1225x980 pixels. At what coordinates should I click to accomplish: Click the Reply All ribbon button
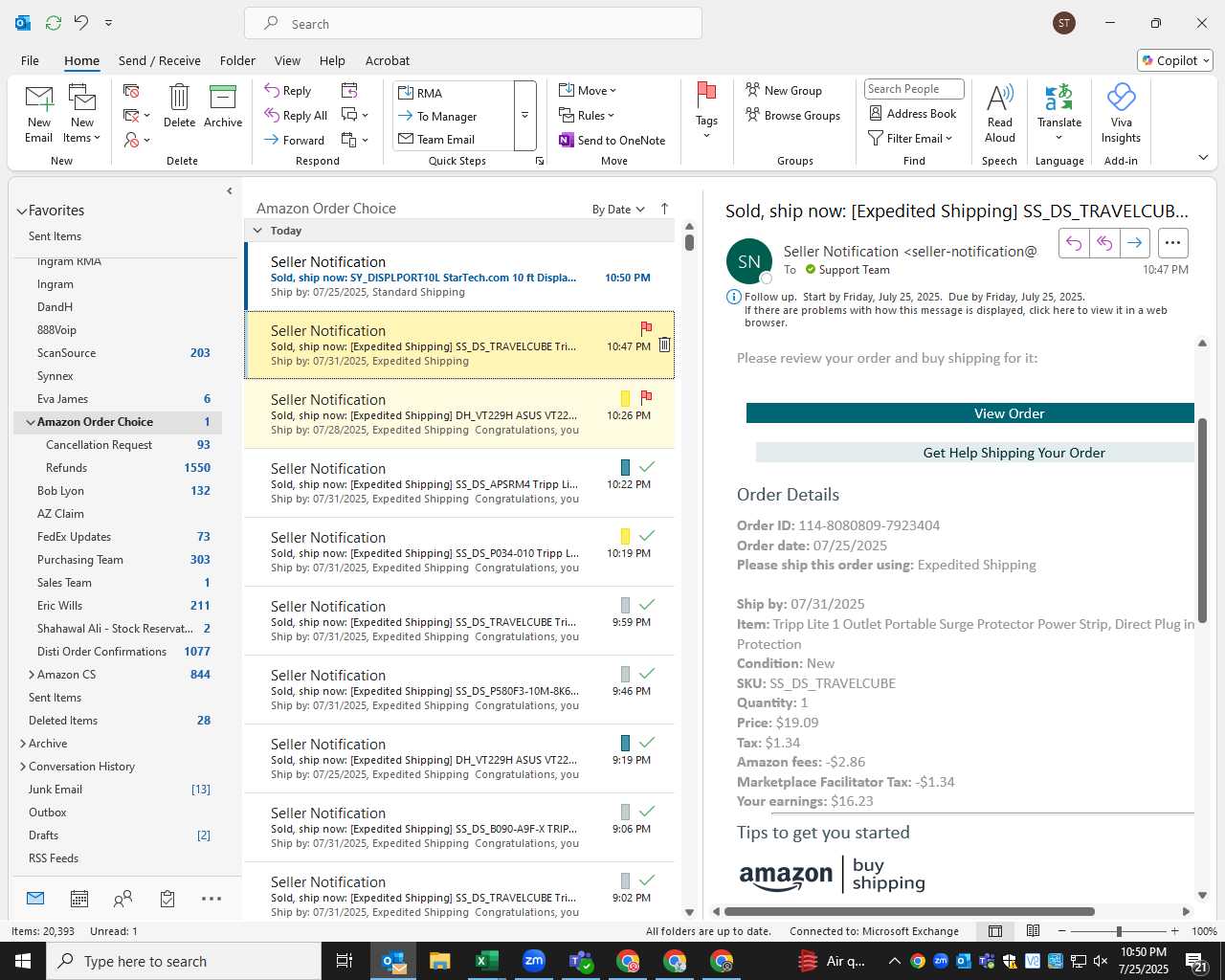(x=297, y=116)
